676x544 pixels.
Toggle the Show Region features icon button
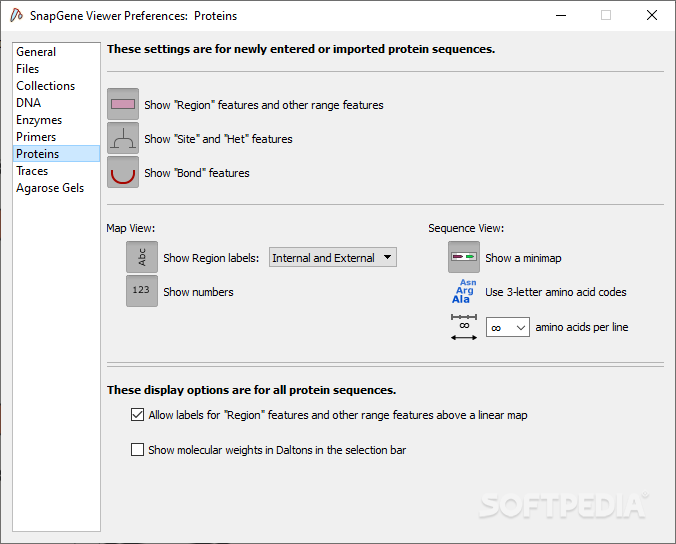[123, 104]
